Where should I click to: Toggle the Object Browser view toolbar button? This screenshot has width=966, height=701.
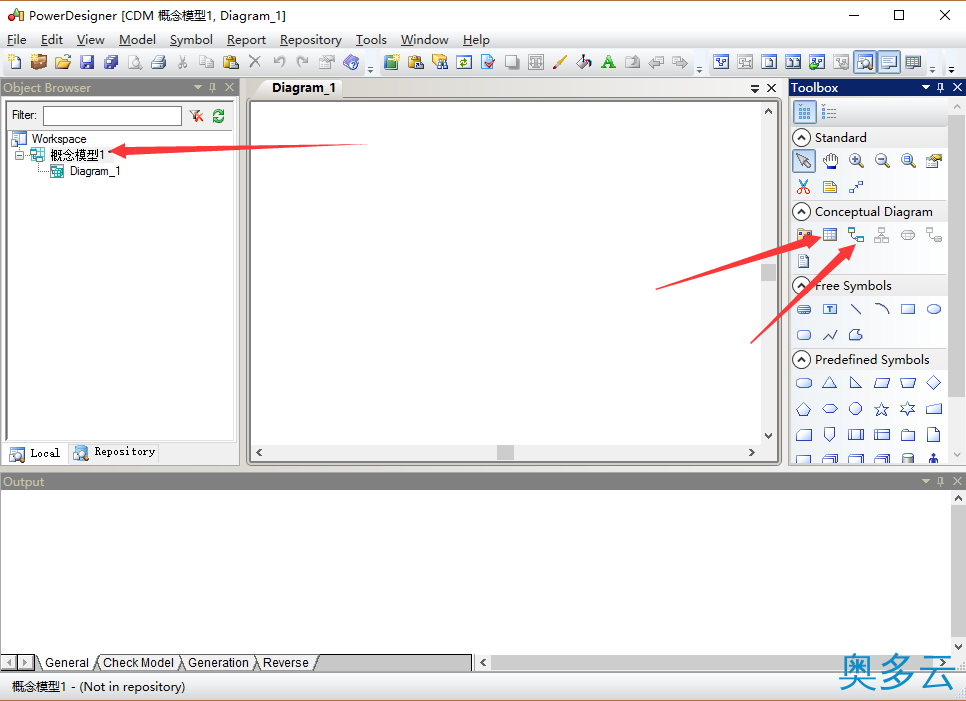click(x=865, y=62)
